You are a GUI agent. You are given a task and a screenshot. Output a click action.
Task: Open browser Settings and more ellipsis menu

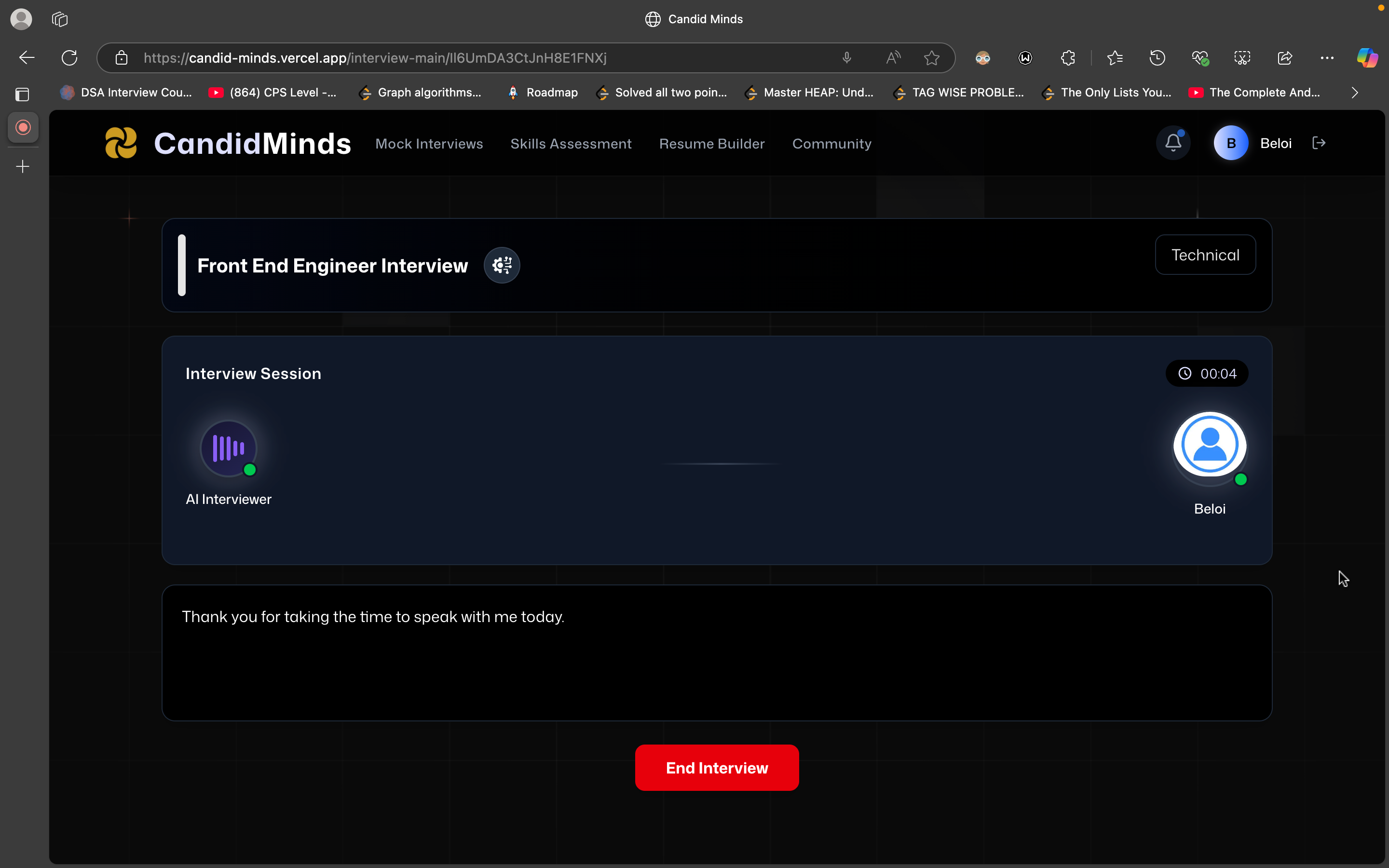[1327, 58]
